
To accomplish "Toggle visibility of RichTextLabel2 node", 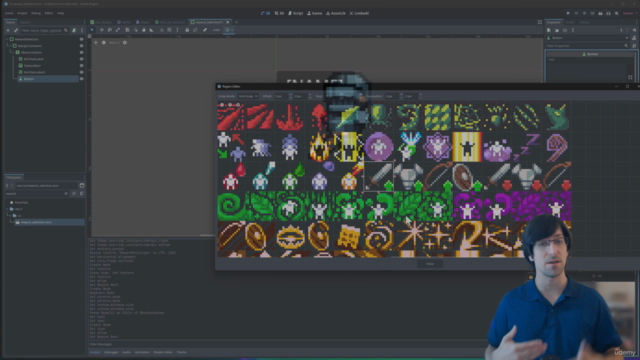I will [x=82, y=72].
